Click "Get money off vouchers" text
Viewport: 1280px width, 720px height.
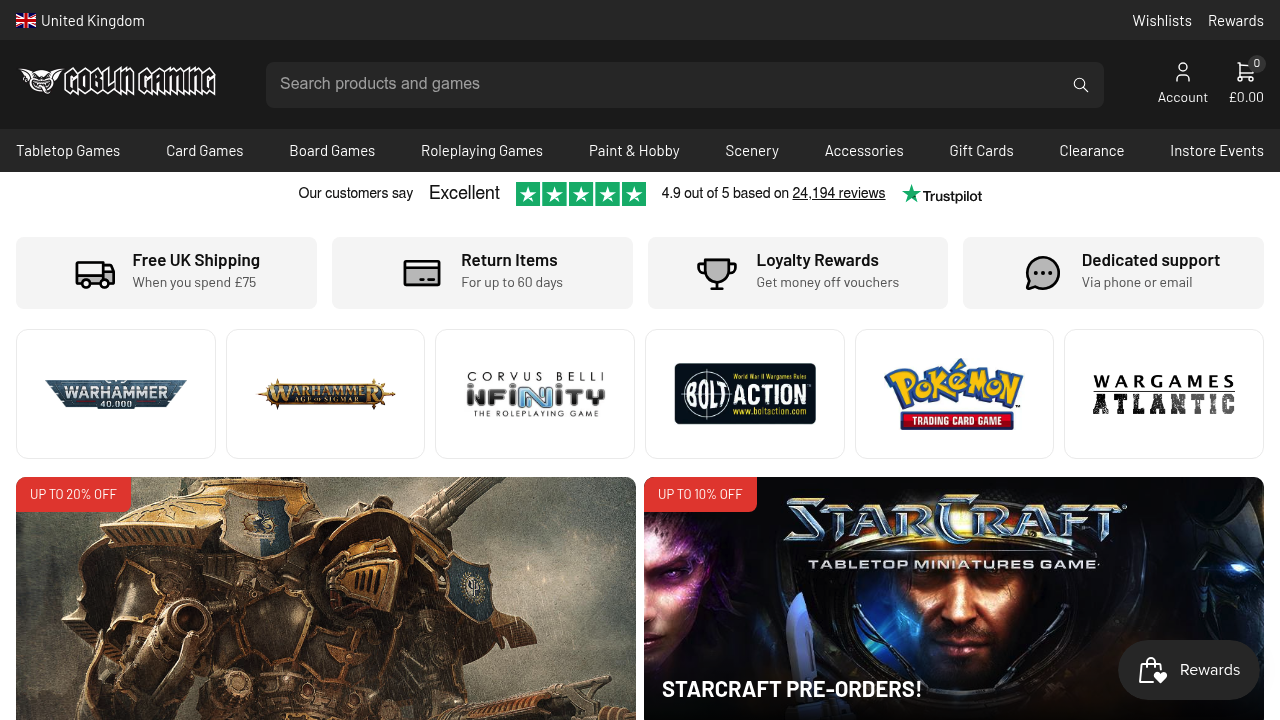point(828,283)
